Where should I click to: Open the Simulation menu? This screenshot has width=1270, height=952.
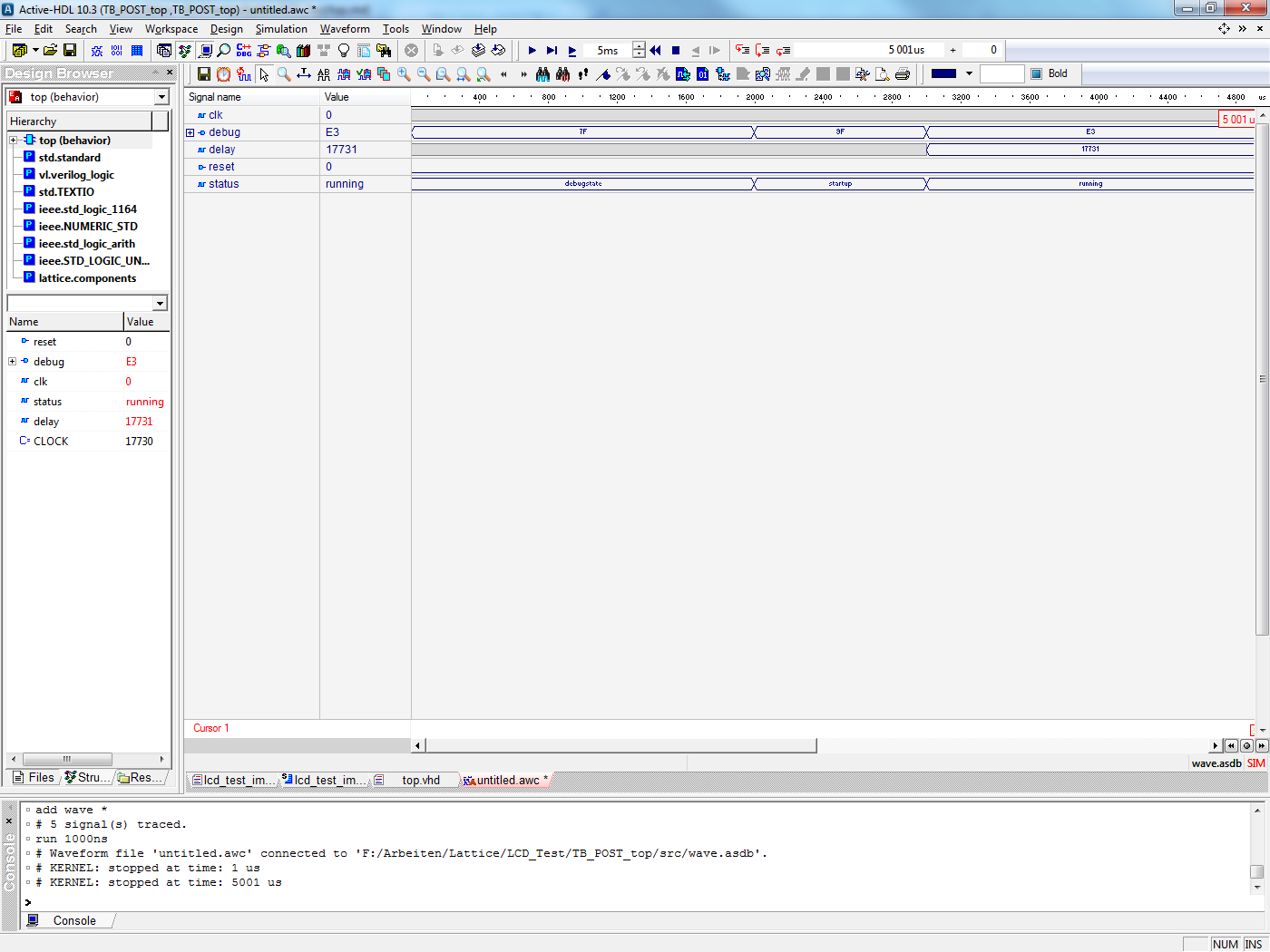281,29
